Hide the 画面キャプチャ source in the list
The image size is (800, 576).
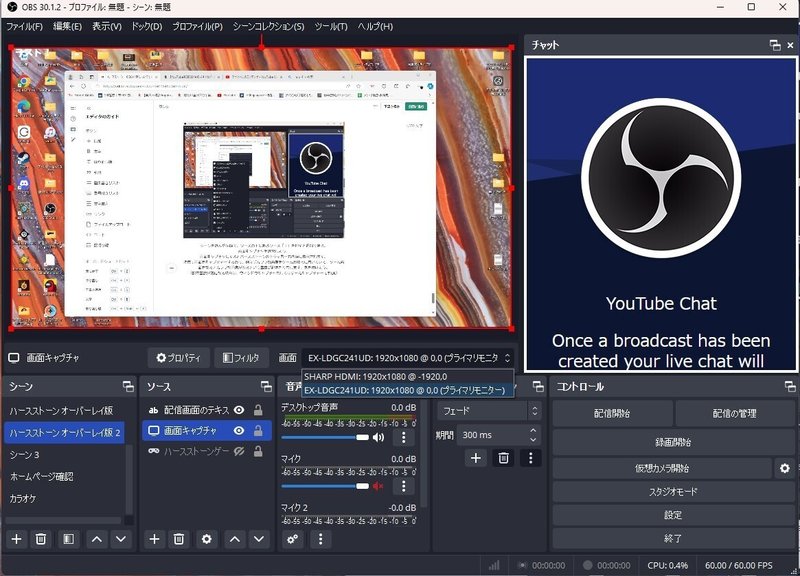[239, 431]
